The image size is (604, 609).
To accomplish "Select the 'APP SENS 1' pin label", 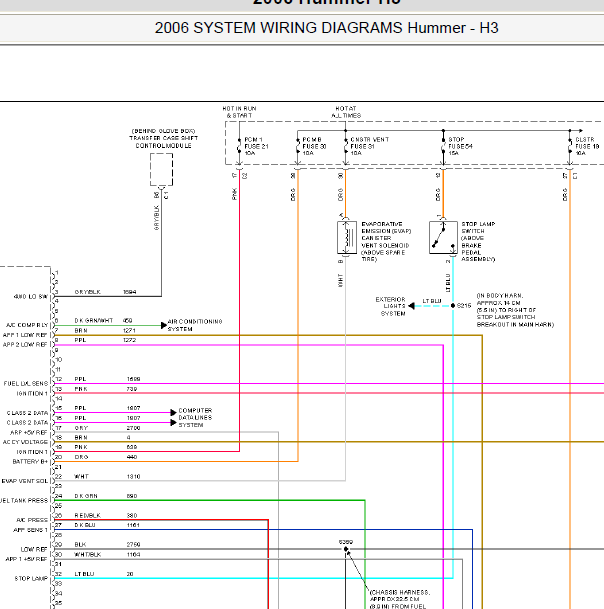I will (30, 530).
